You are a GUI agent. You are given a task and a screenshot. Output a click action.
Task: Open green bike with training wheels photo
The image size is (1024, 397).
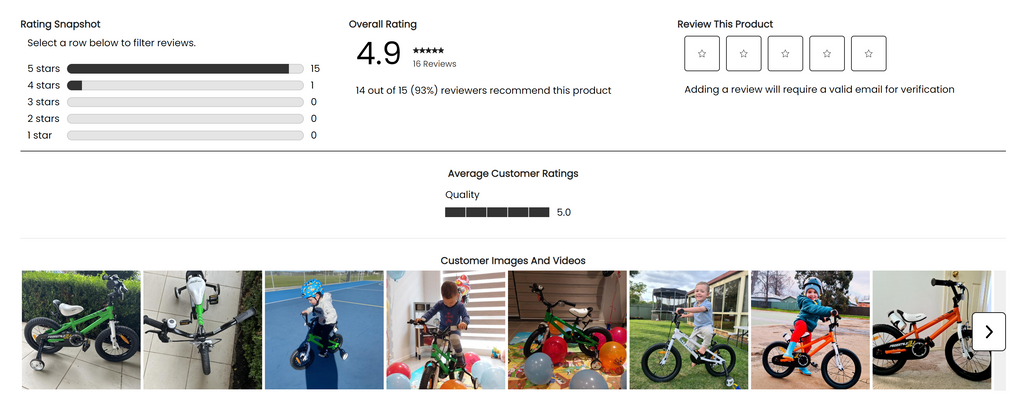81,330
